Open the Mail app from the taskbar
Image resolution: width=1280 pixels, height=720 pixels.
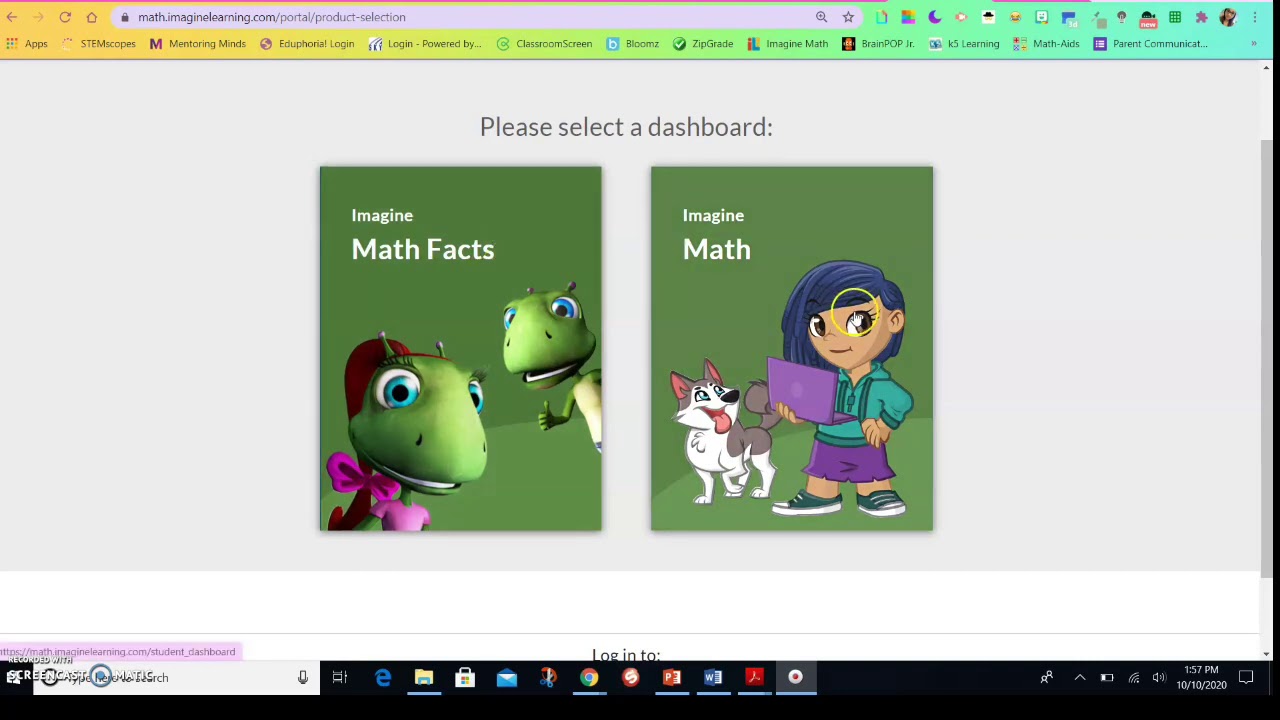(x=507, y=678)
